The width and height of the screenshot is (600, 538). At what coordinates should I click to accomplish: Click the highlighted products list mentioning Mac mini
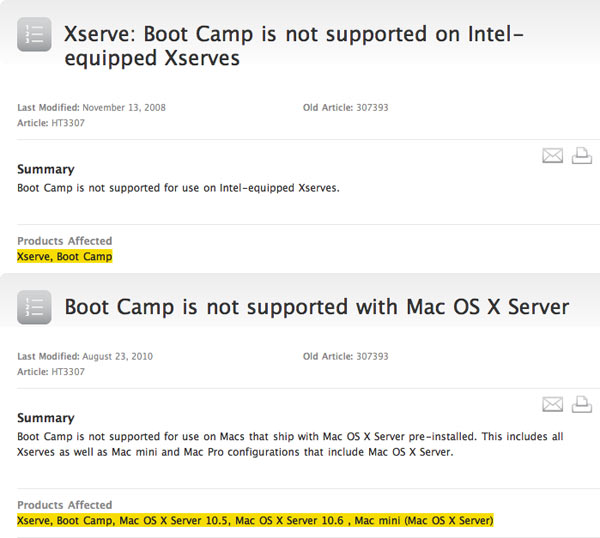tap(255, 521)
